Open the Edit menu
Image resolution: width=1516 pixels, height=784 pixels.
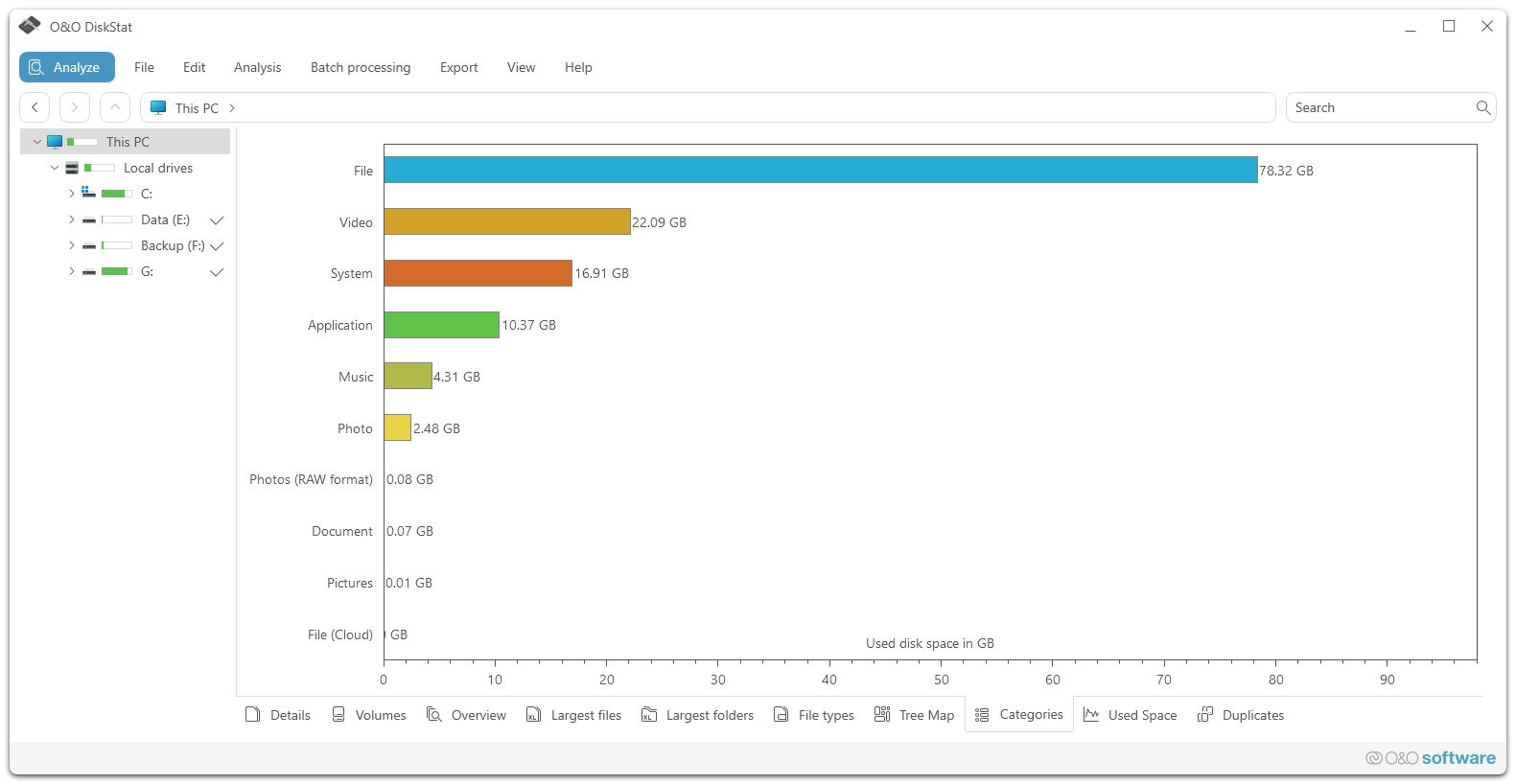(195, 67)
